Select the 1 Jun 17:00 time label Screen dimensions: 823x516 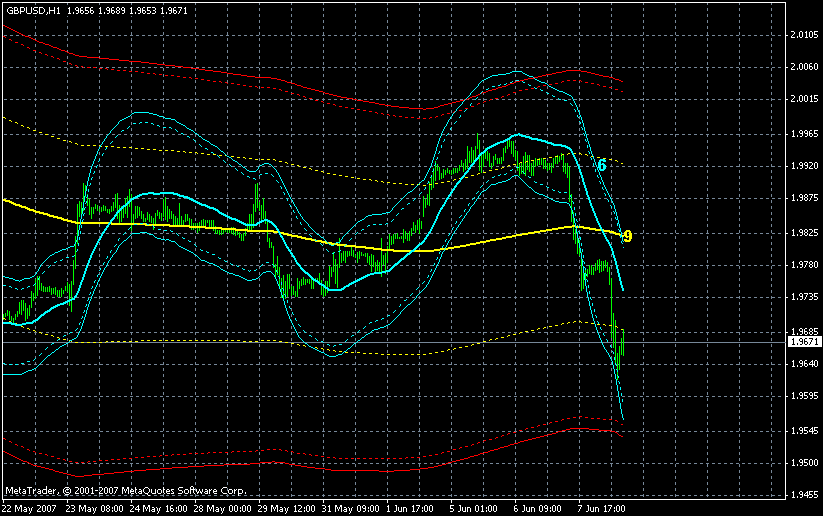click(x=410, y=509)
